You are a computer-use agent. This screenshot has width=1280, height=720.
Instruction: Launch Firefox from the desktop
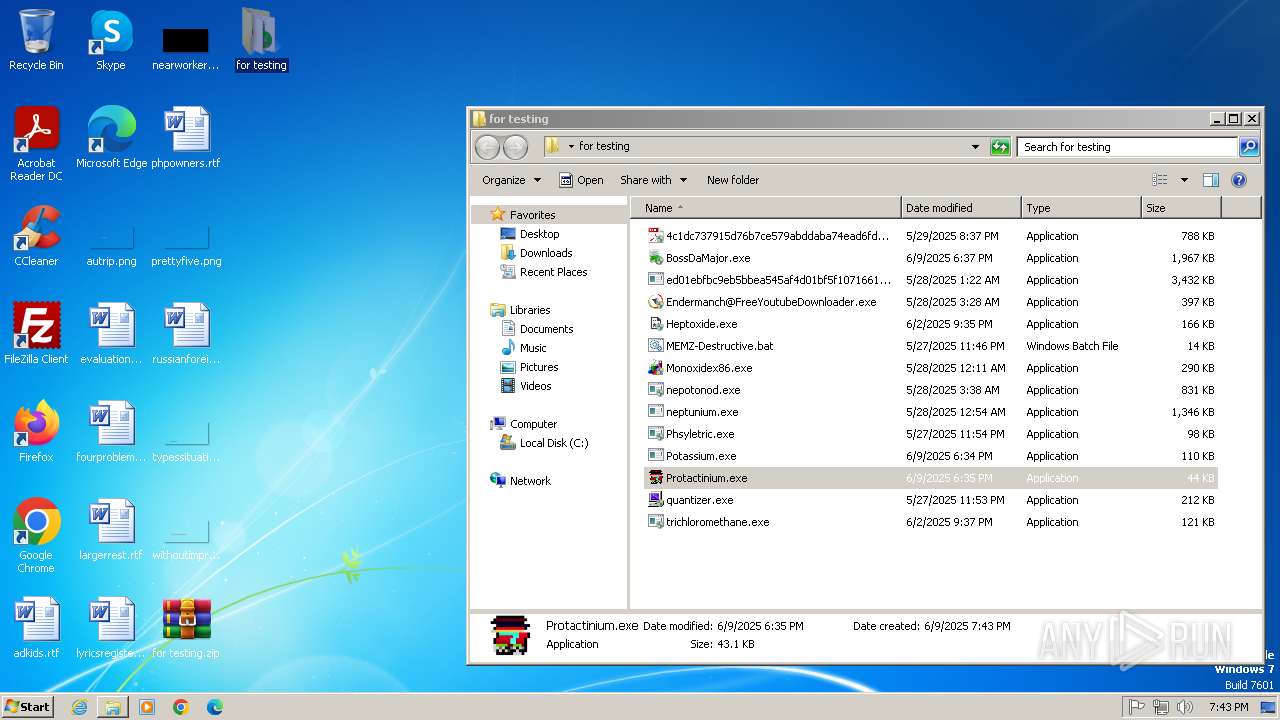click(36, 433)
